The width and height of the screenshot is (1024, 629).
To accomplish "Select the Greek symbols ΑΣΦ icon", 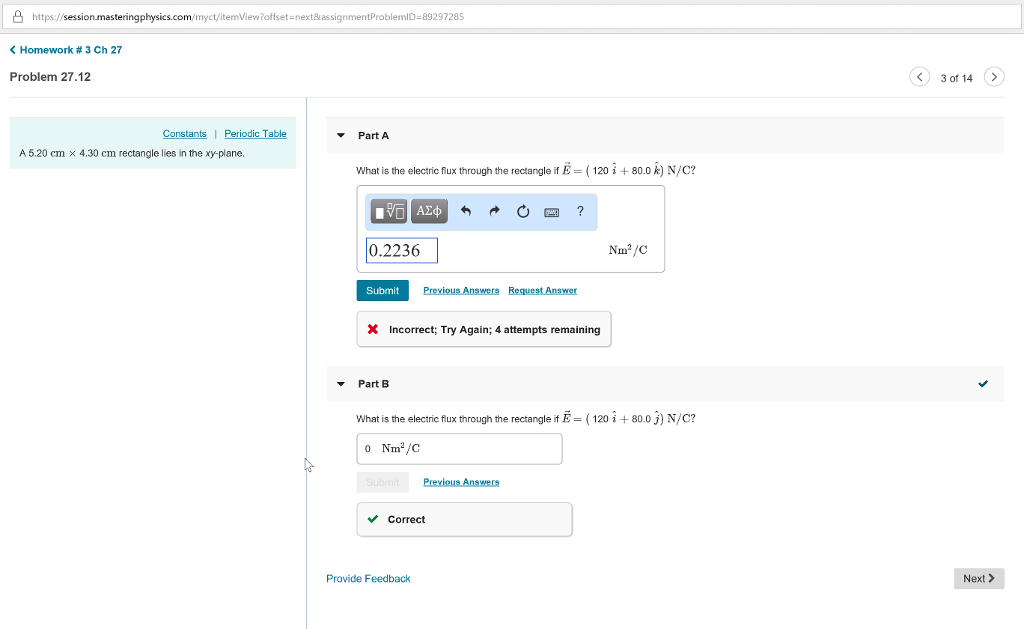I will pos(428,211).
